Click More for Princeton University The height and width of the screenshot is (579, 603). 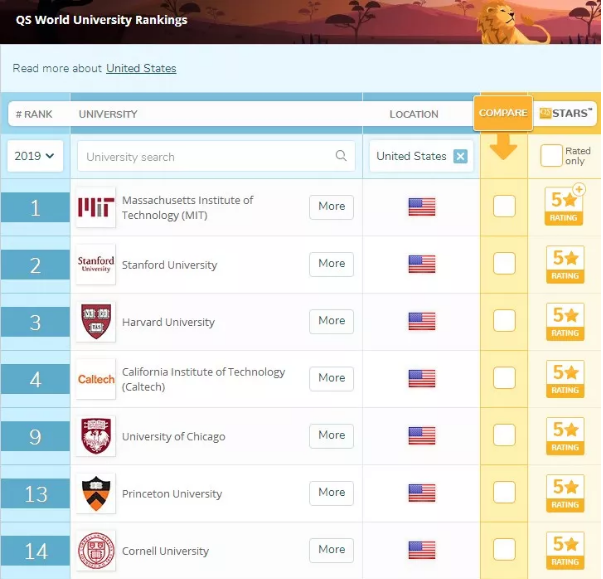[331, 493]
